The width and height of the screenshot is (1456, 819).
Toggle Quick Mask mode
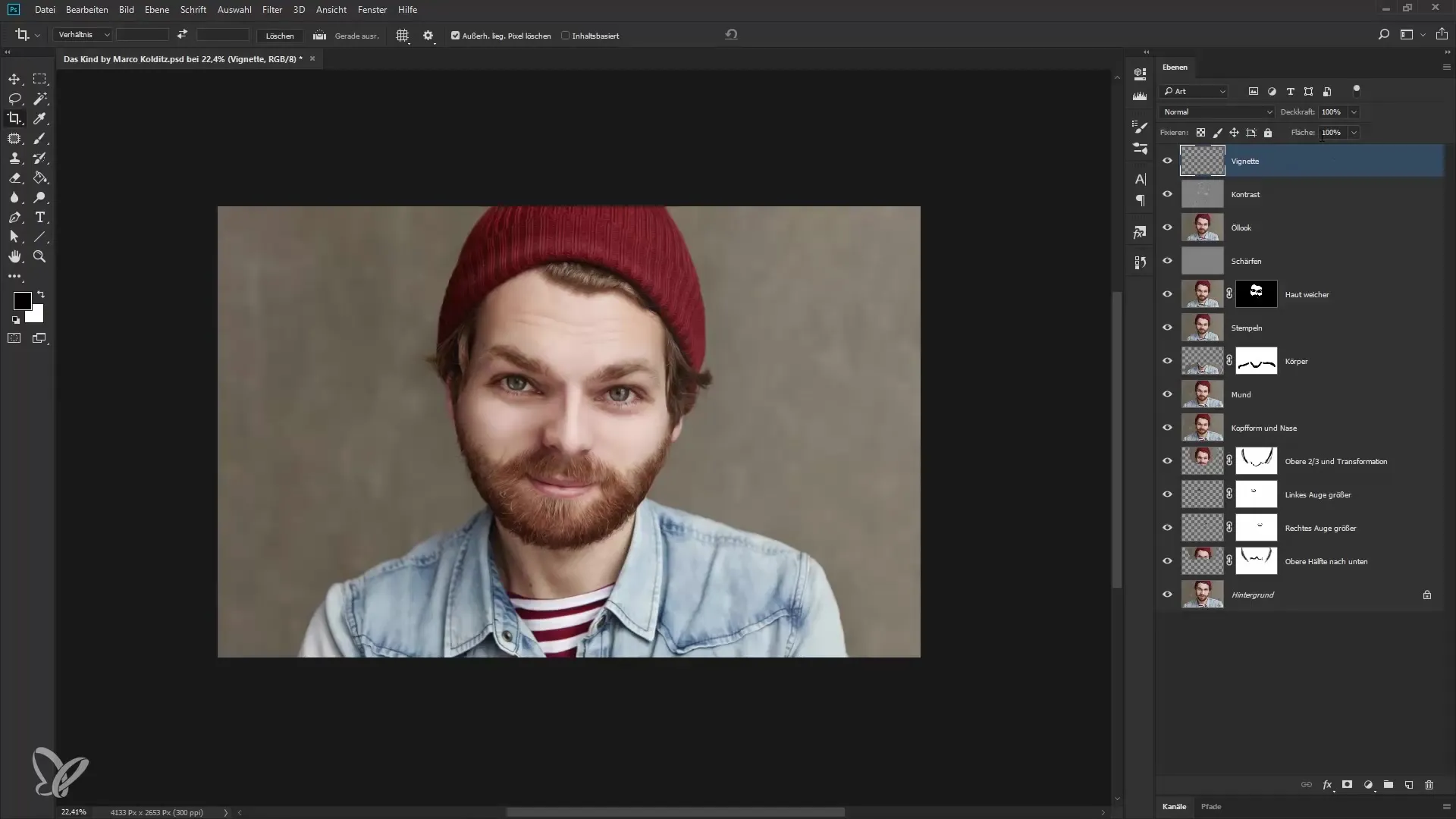tap(14, 338)
